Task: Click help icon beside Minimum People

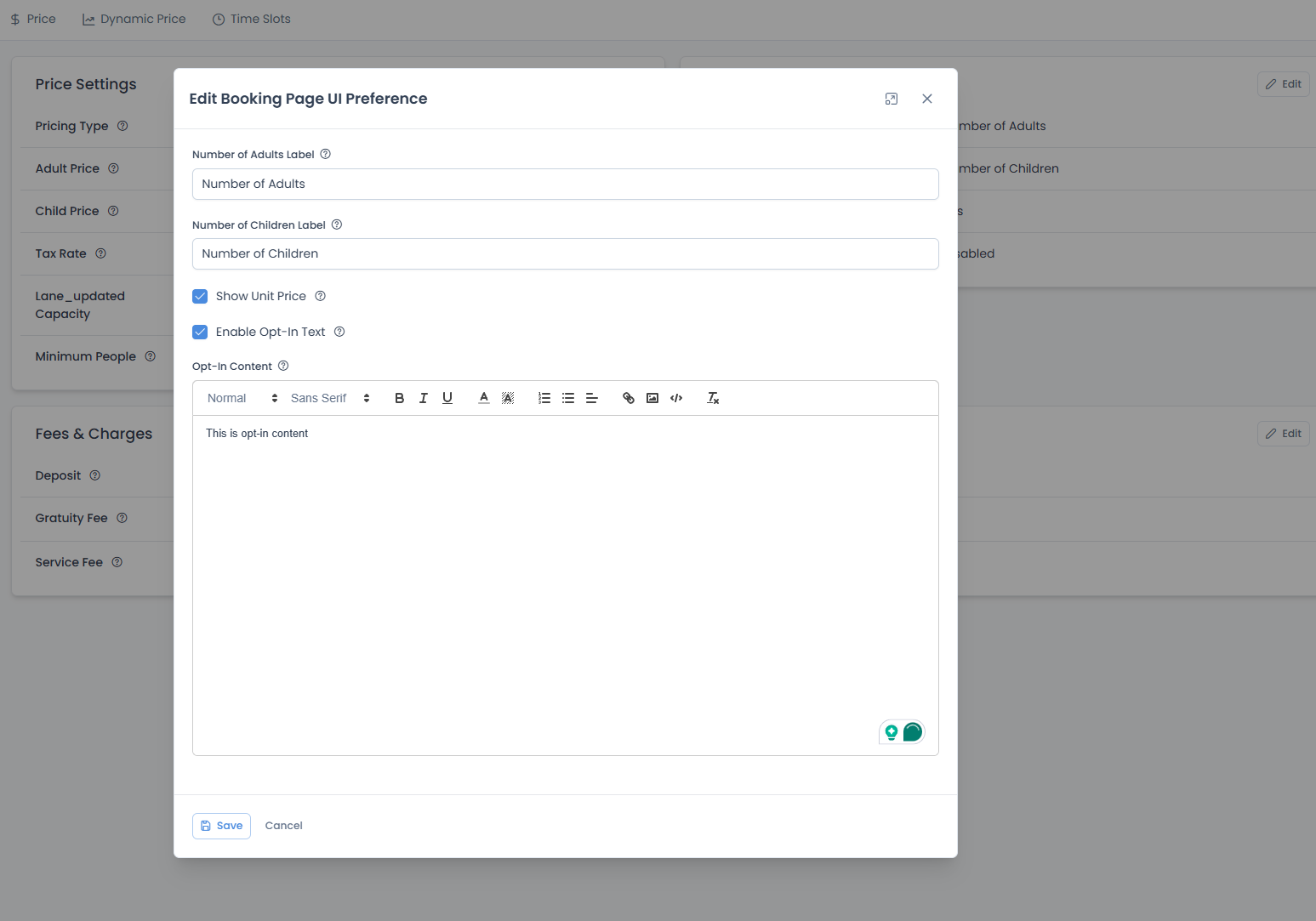Action: [x=151, y=356]
